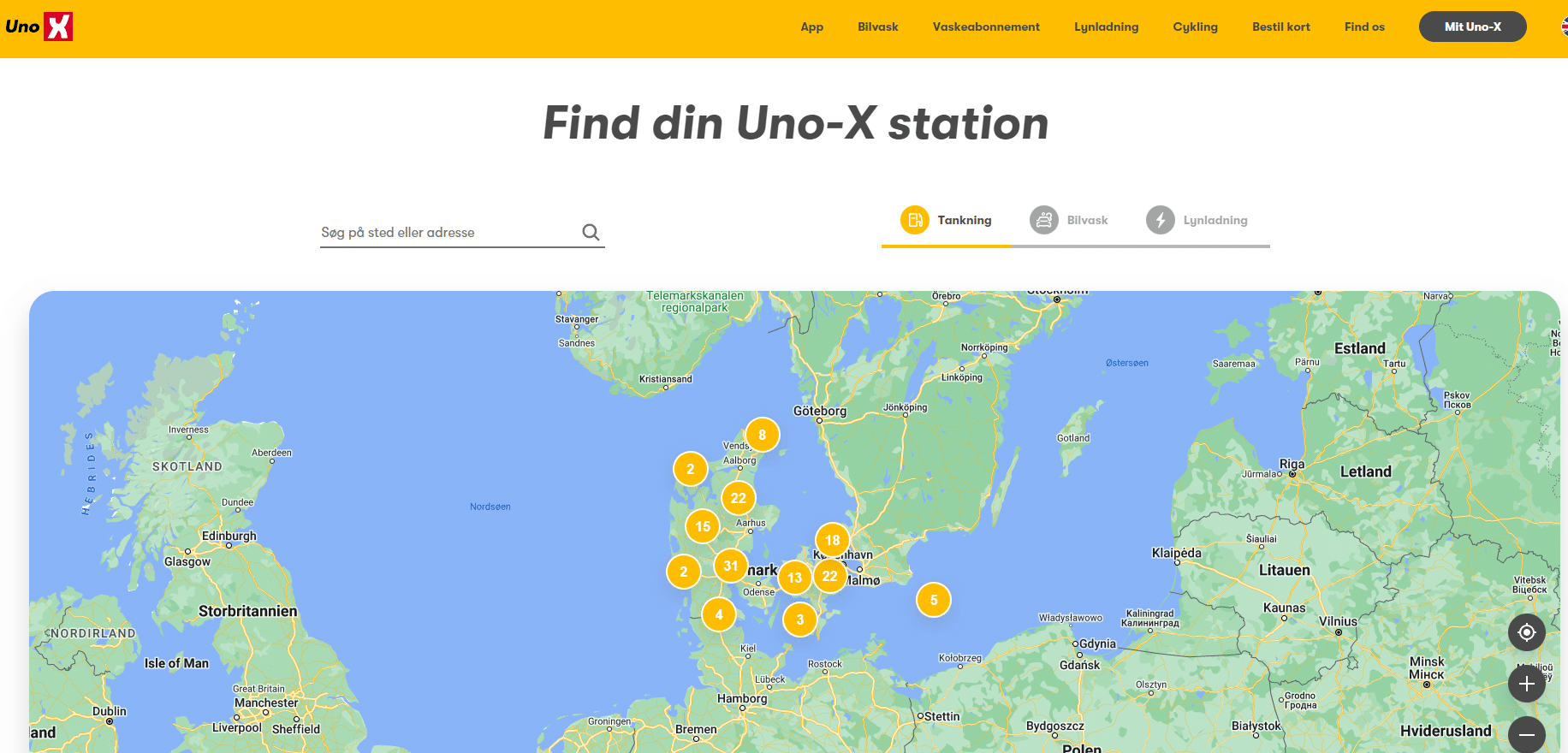This screenshot has height=753, width=1568.
Task: Switch to the Lynladning filter tab
Action: point(1198,221)
